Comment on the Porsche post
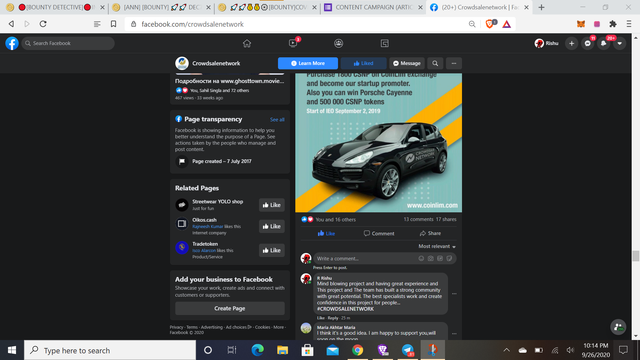640x360 pixels. pyautogui.click(x=379, y=233)
